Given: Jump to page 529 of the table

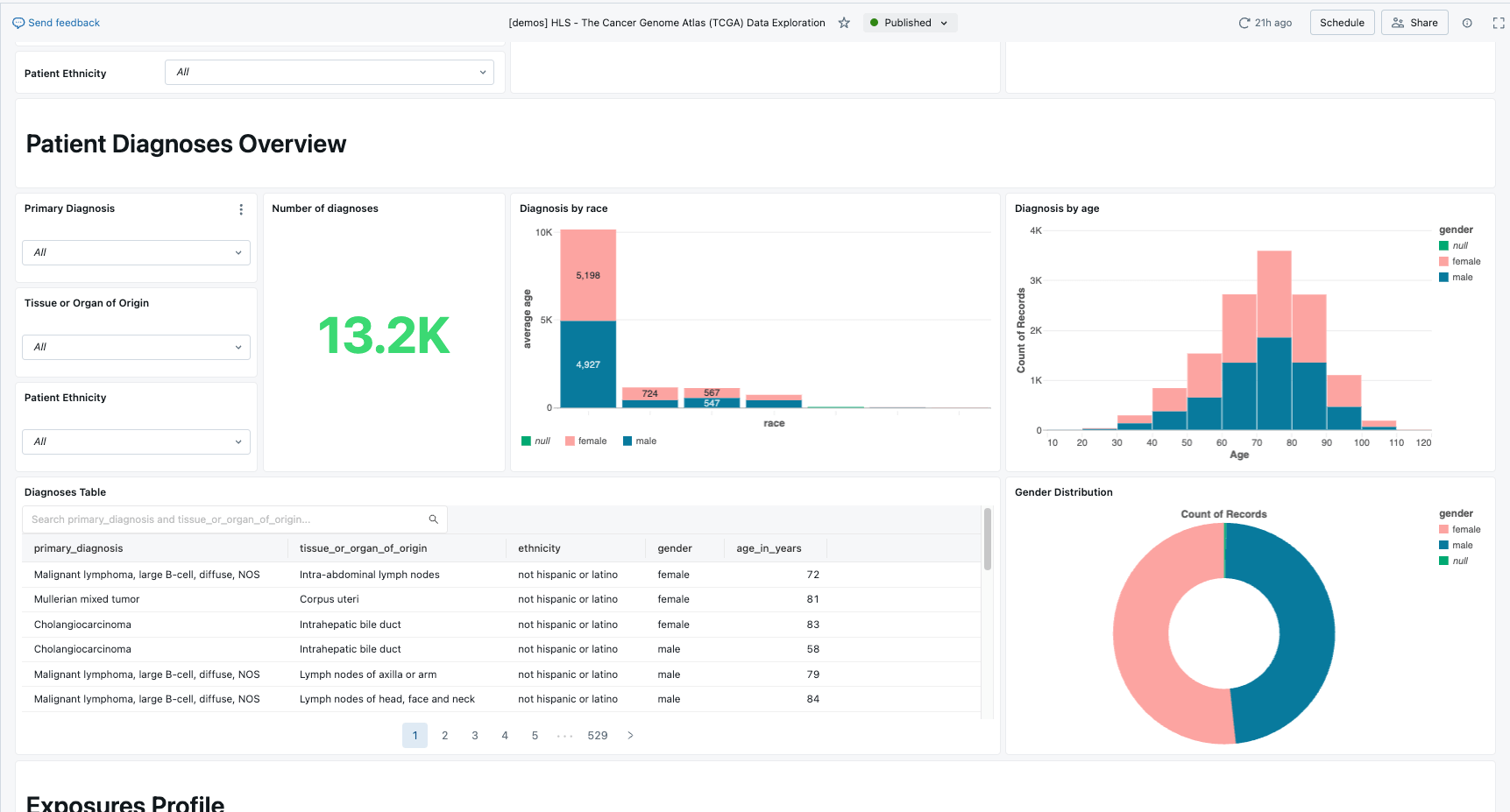Looking at the screenshot, I should click(597, 735).
